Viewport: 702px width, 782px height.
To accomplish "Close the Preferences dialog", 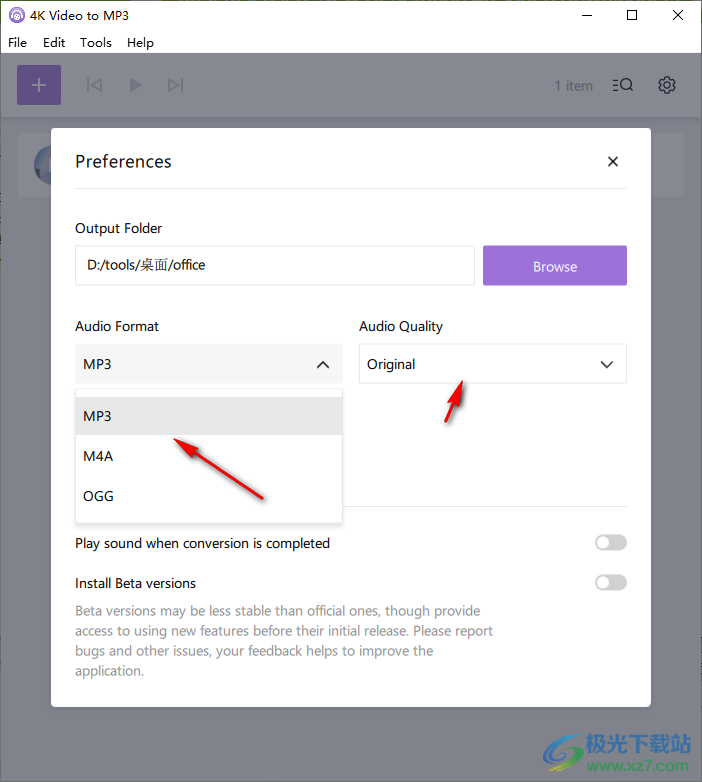I will [x=613, y=162].
